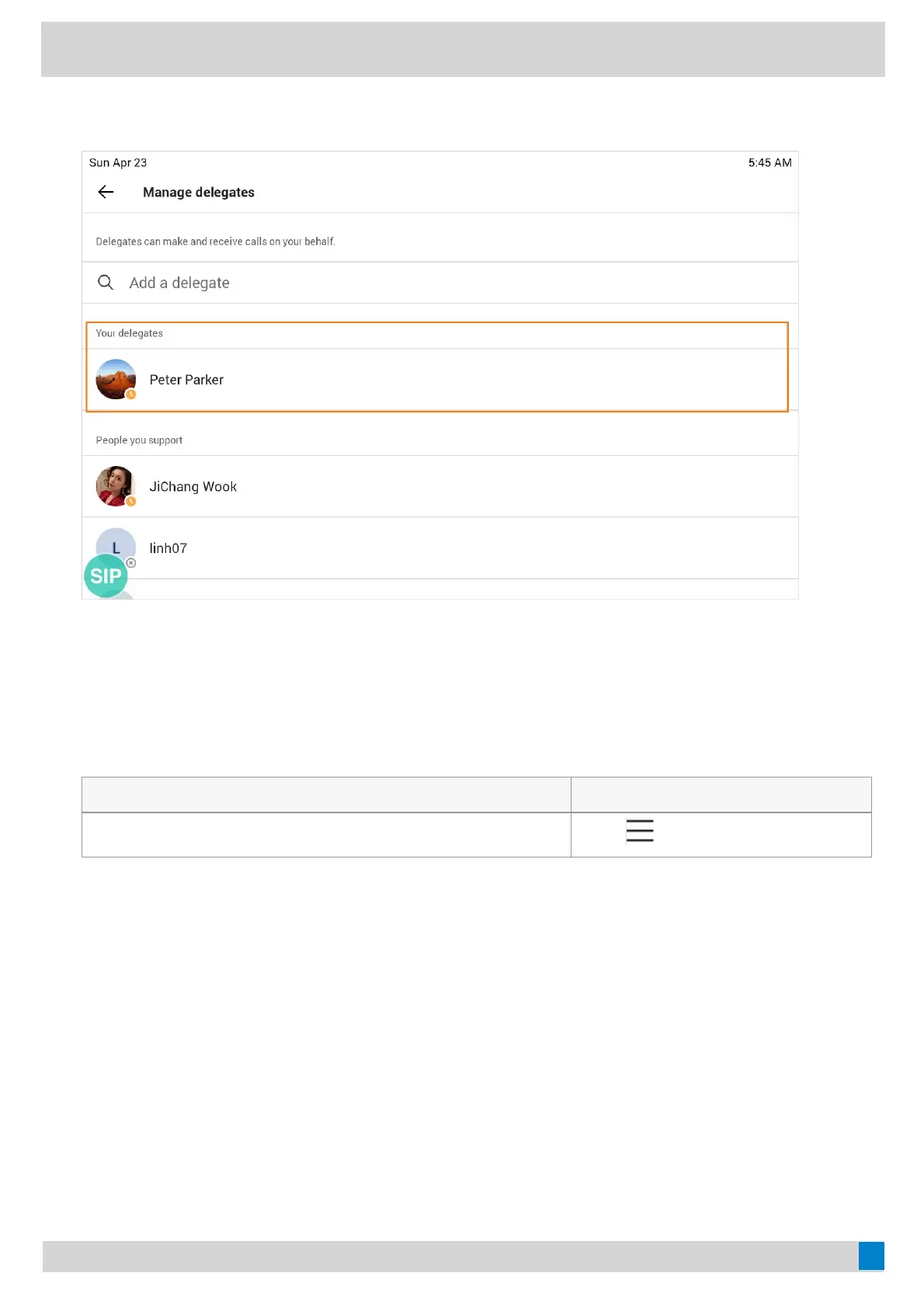Open Peter Parker's profile picture
This screenshot has width=924, height=1308.
click(x=115, y=378)
